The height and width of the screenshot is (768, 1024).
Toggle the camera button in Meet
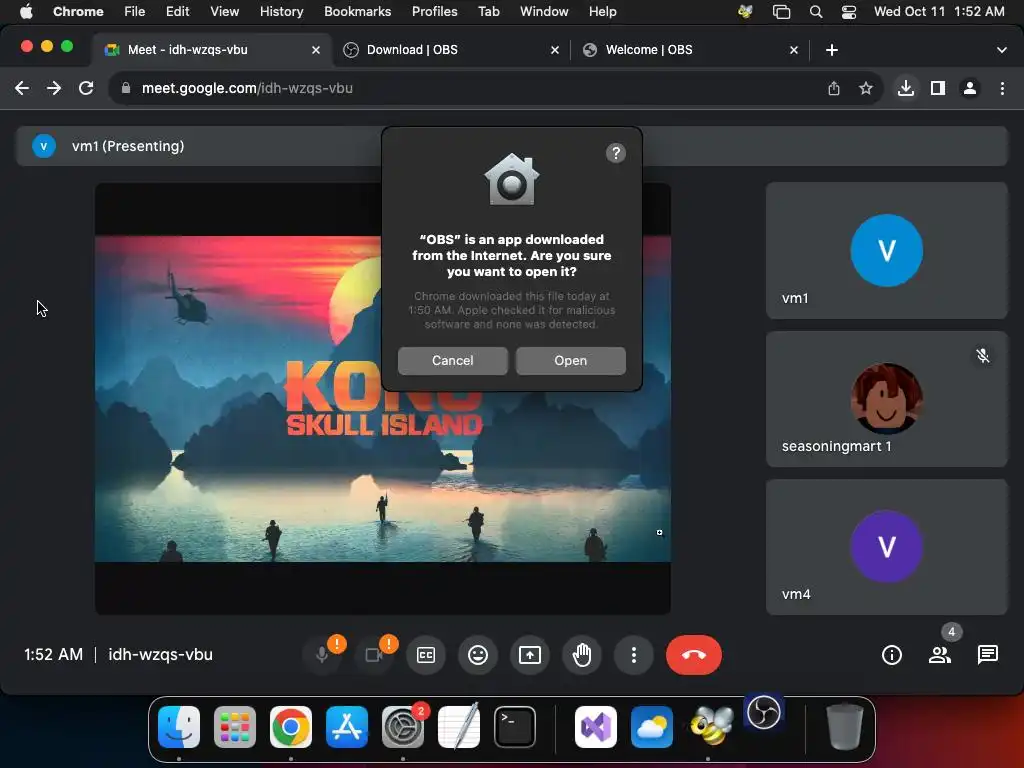[x=374, y=654]
